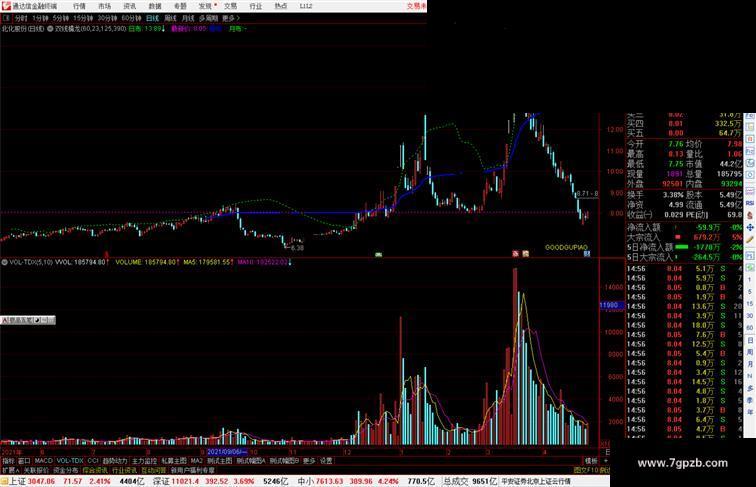Click the second icon in right sidebar
Viewport: 756px width, 487px height.
(750, 127)
